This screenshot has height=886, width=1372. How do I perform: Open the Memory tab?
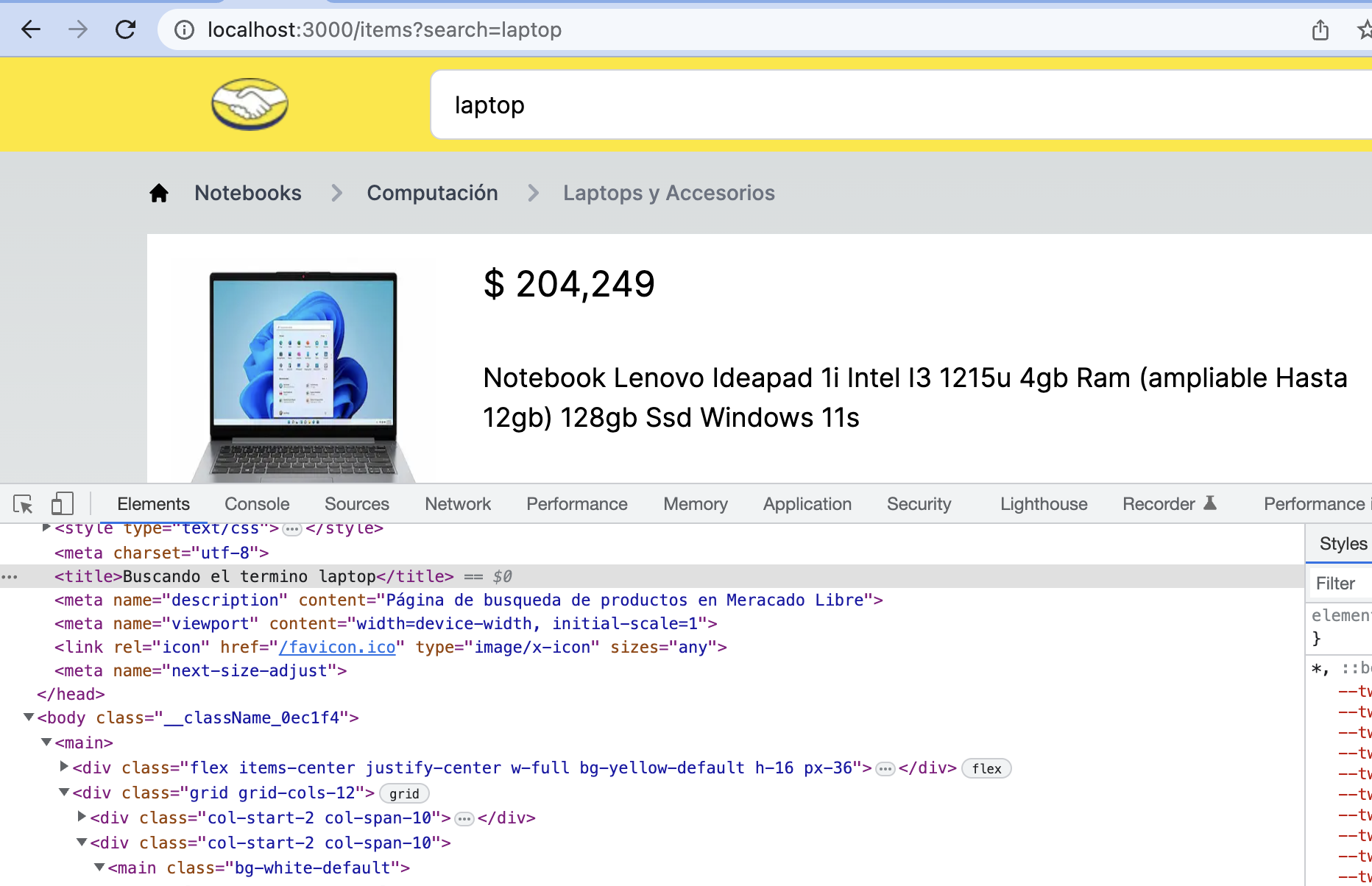[696, 504]
